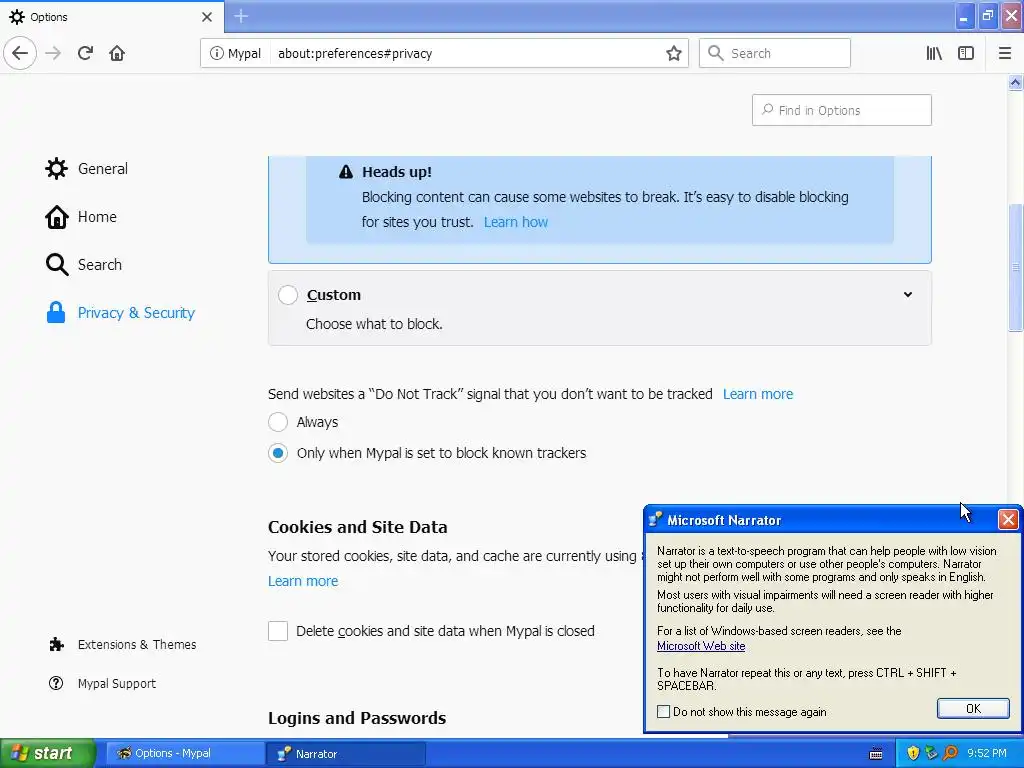Viewport: 1024px width, 768px height.
Task: Select the Options browser tab
Action: pyautogui.click(x=111, y=17)
